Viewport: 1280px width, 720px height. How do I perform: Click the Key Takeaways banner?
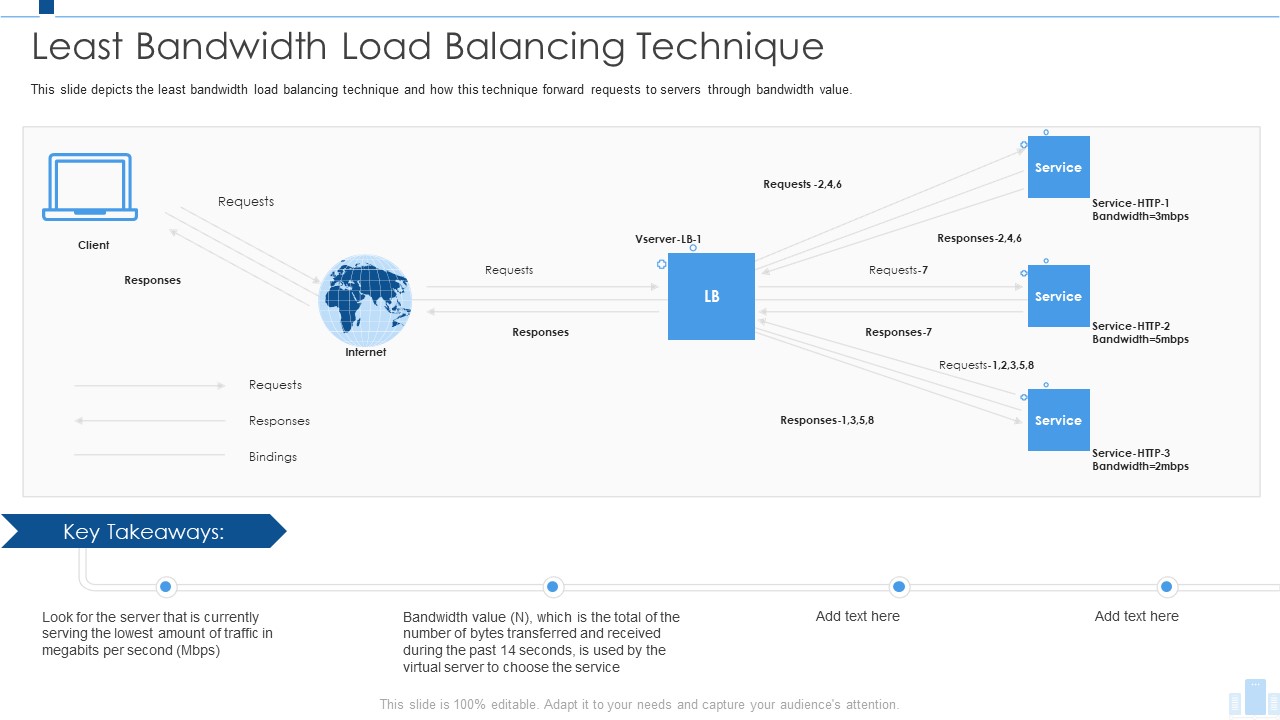point(143,532)
